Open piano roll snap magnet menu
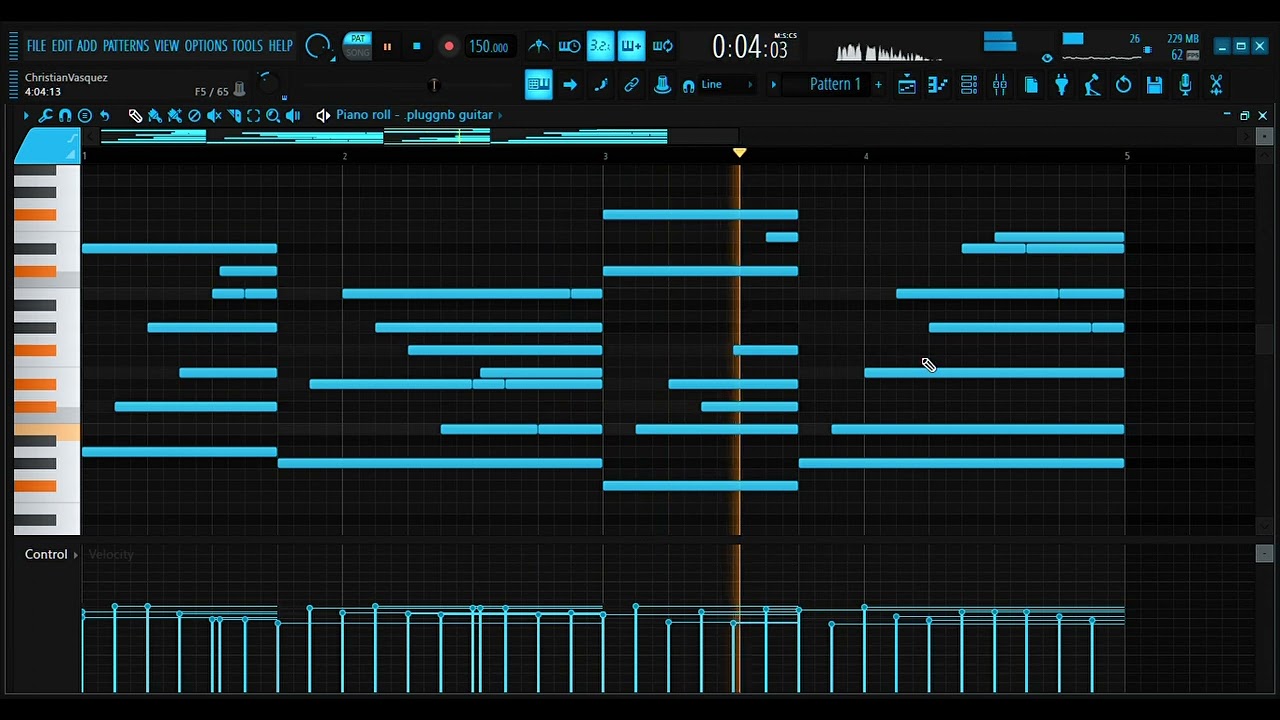The image size is (1280, 720). point(65,116)
